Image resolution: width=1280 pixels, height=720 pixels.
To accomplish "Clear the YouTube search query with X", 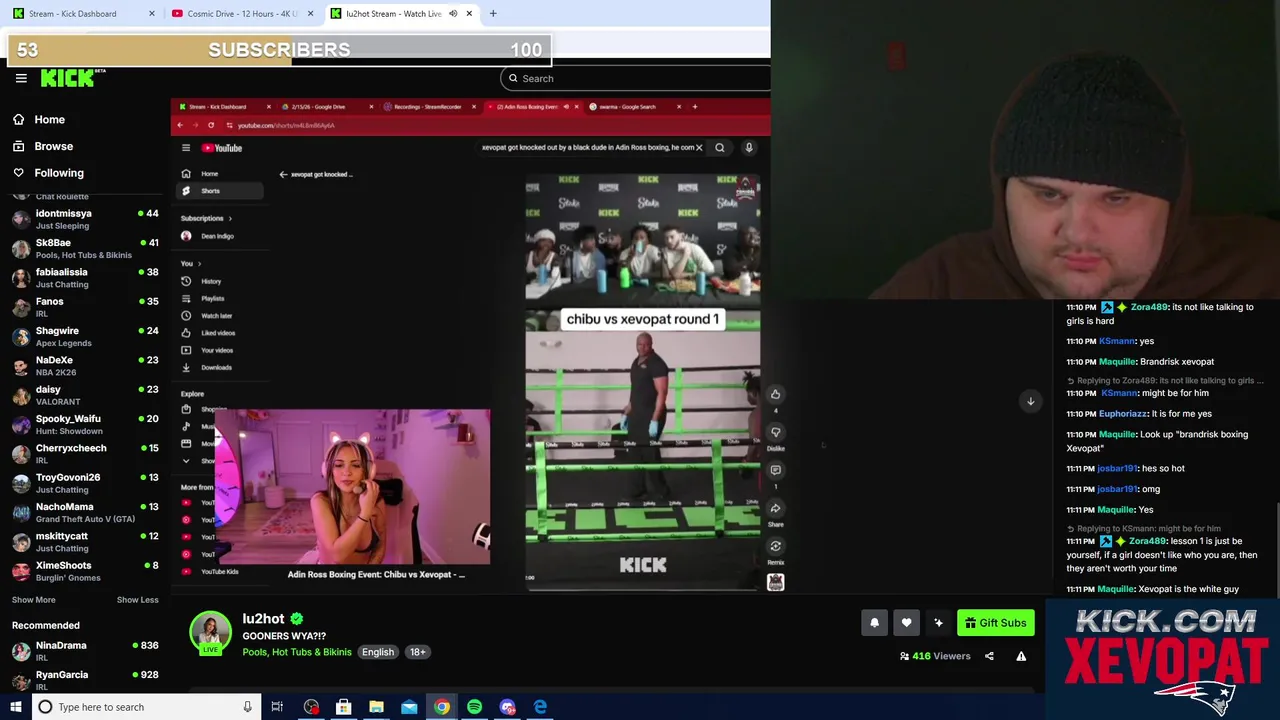I will tap(699, 148).
